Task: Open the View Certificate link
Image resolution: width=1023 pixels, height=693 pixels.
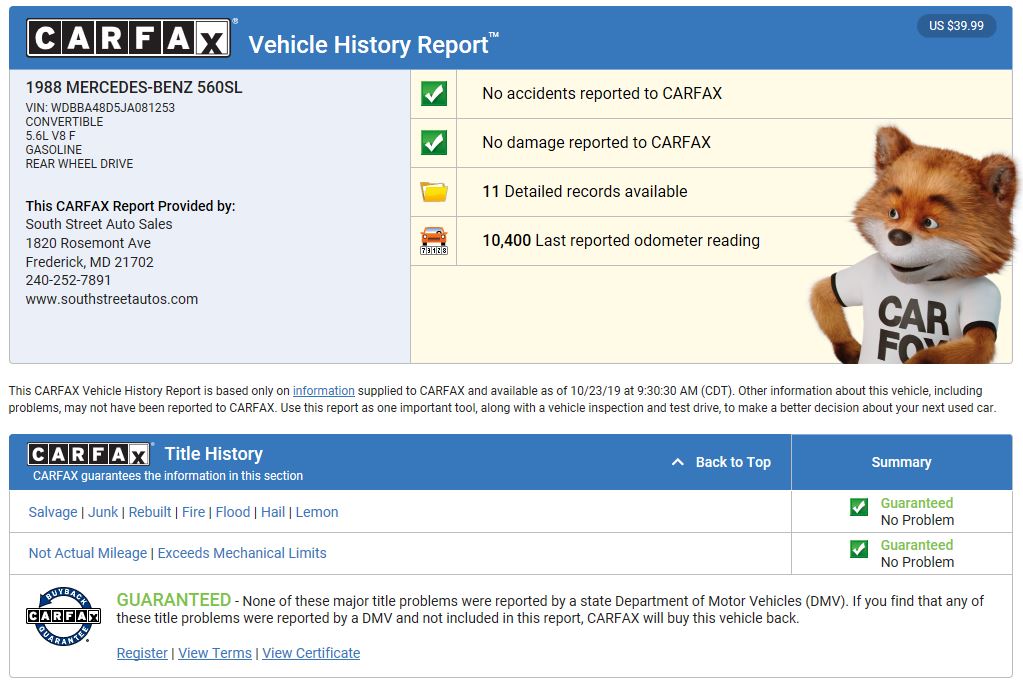Action: tap(311, 653)
